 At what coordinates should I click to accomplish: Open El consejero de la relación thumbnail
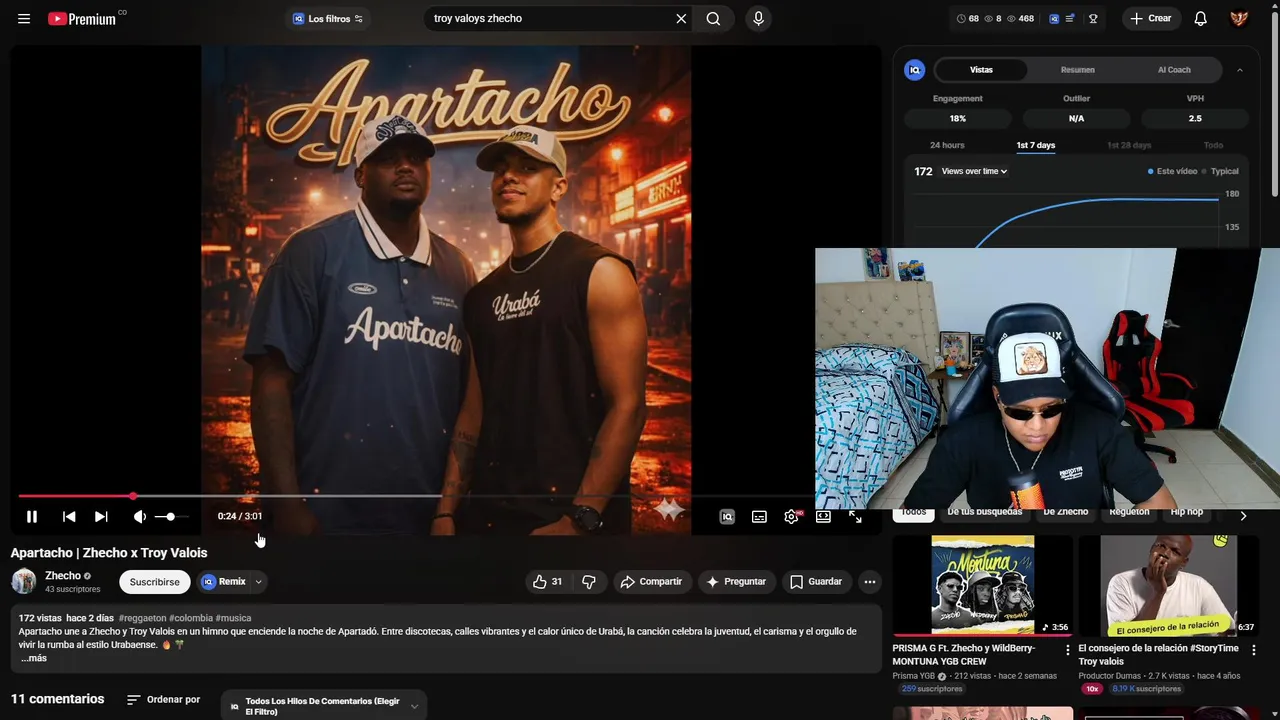(x=1168, y=585)
